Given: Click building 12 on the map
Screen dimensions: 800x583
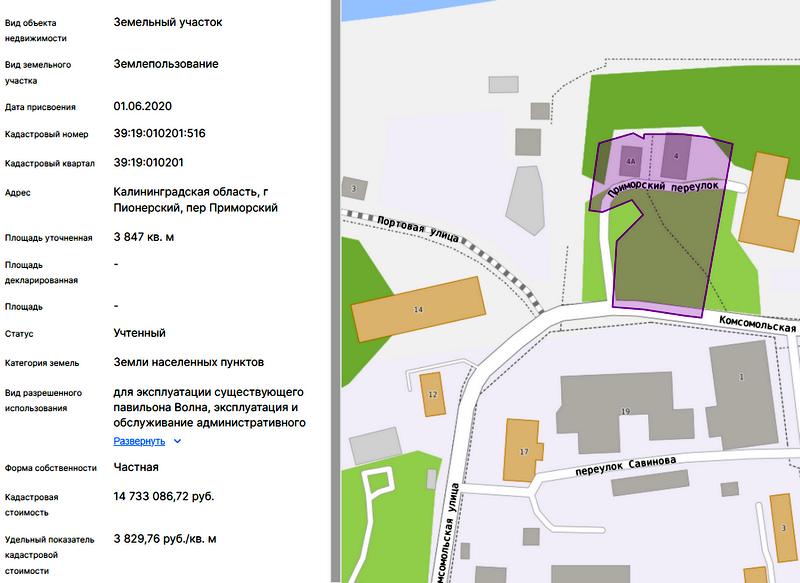Looking at the screenshot, I should (432, 394).
